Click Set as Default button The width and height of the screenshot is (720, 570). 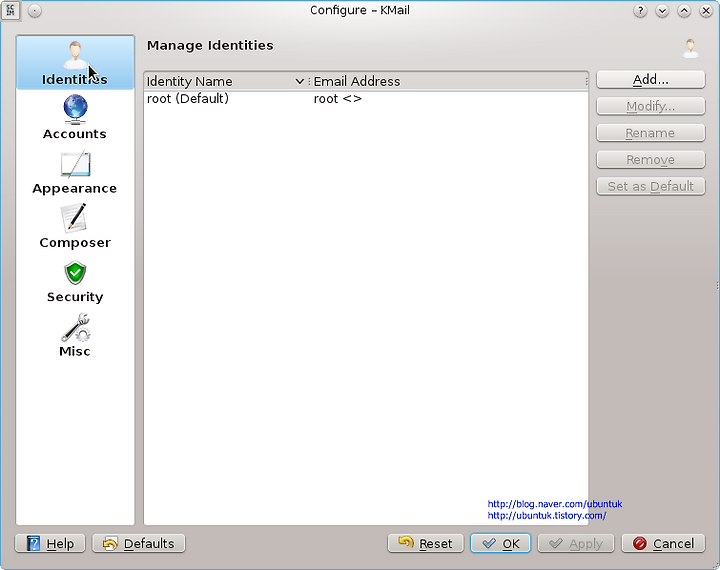tap(651, 186)
